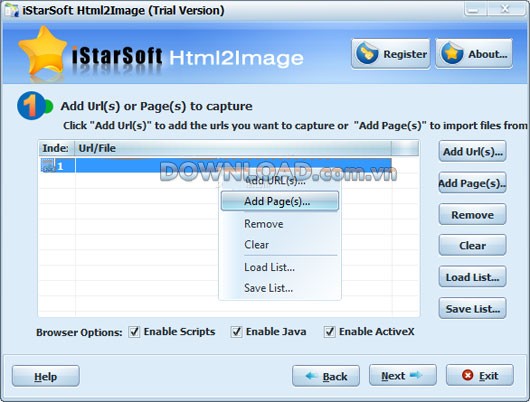Click the step 1 number badge
This screenshot has height=402, width=530.
pyautogui.click(x=31, y=106)
